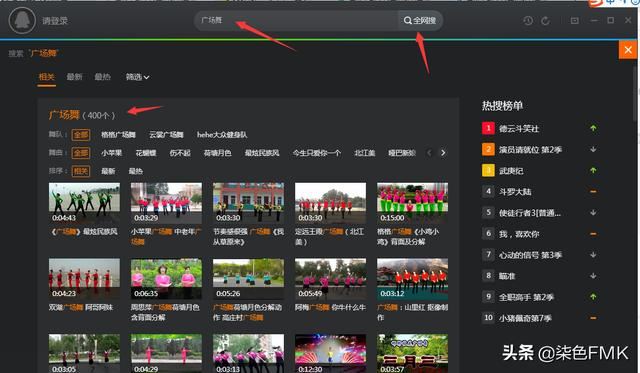Open hot search 我，喜欢你
Viewport: 640px width, 373px height.
[519, 234]
